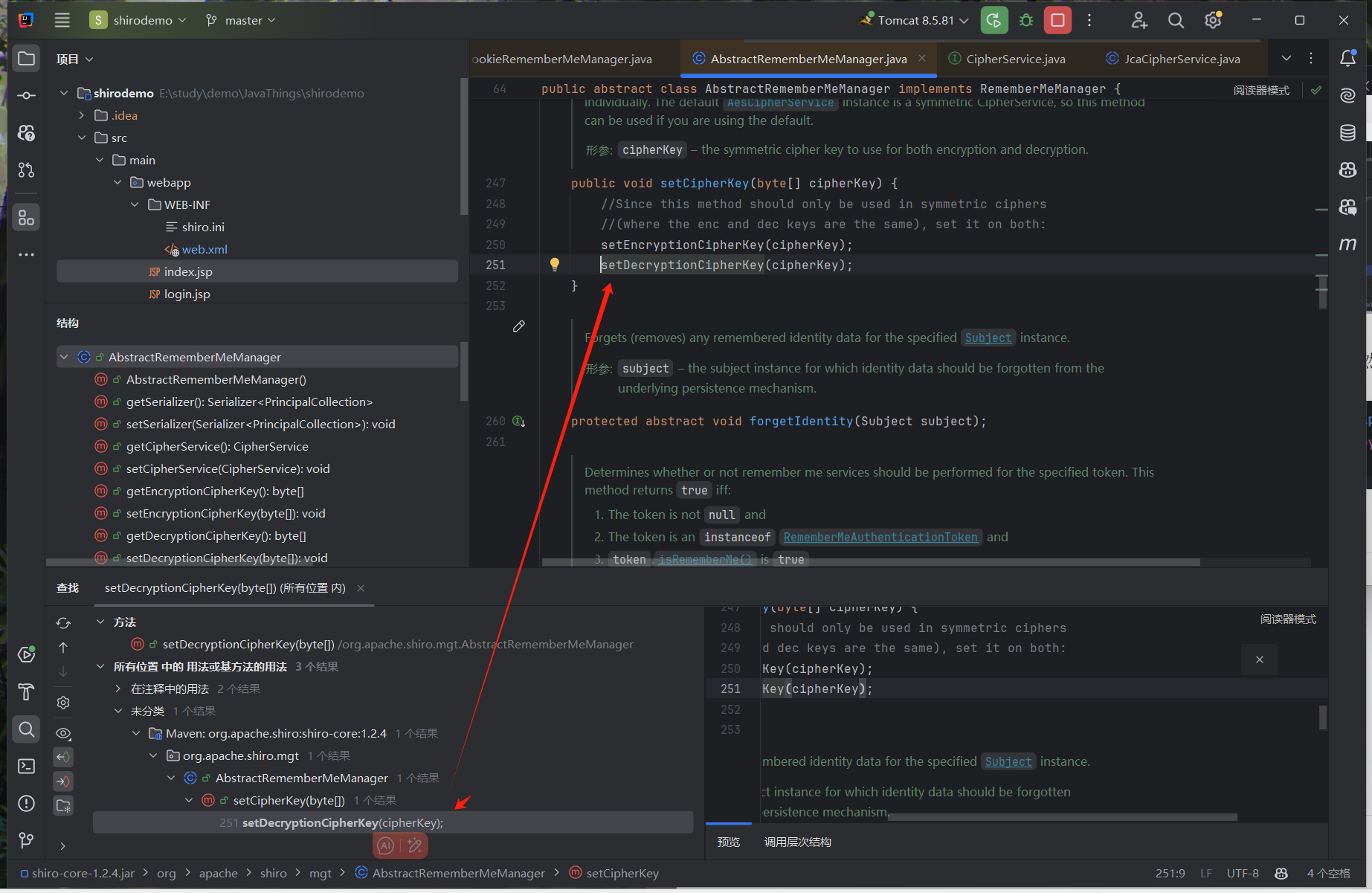Viewport: 1372px width, 893px height.
Task: Open Tomcat 8.5.81 run configuration dropdown
Action: click(915, 20)
